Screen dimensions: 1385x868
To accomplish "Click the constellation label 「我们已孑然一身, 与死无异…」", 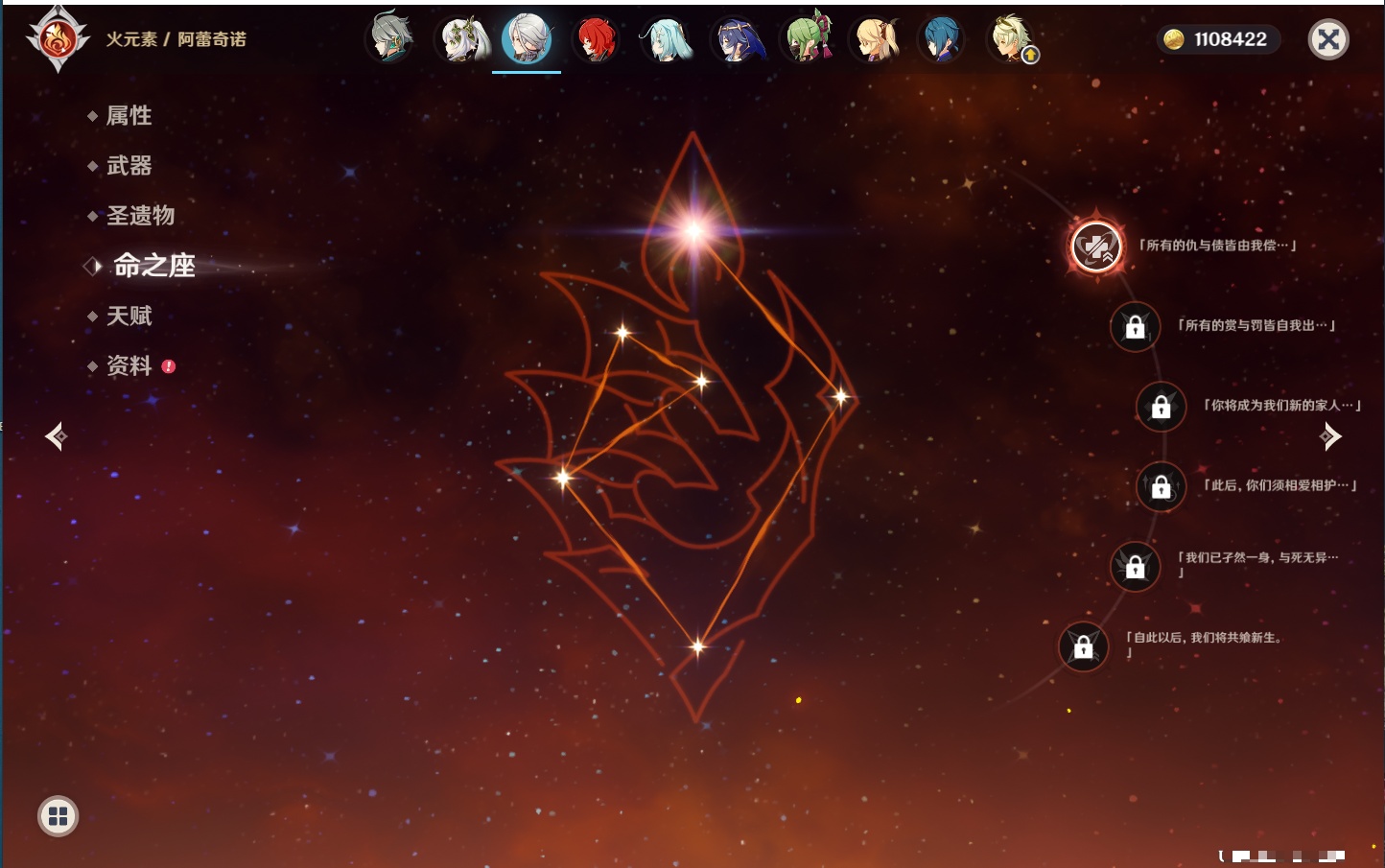I will click(1257, 564).
